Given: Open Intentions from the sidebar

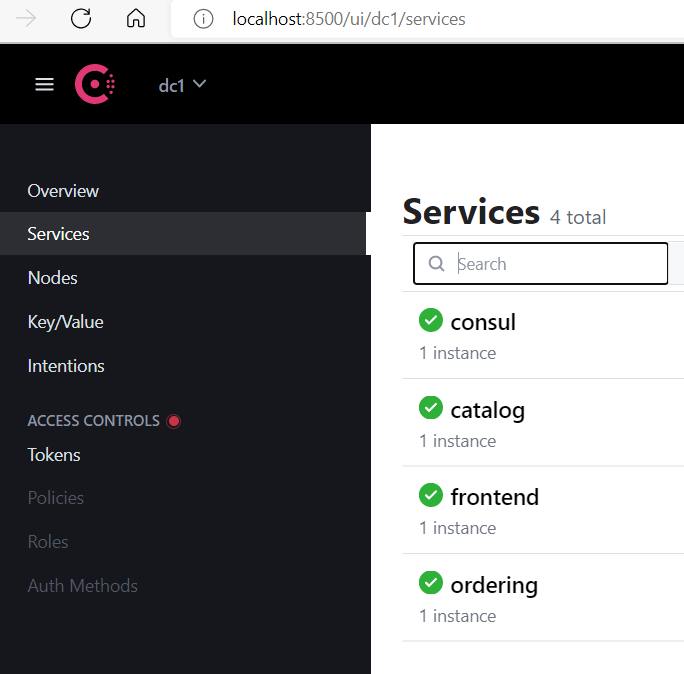Looking at the screenshot, I should tap(66, 366).
